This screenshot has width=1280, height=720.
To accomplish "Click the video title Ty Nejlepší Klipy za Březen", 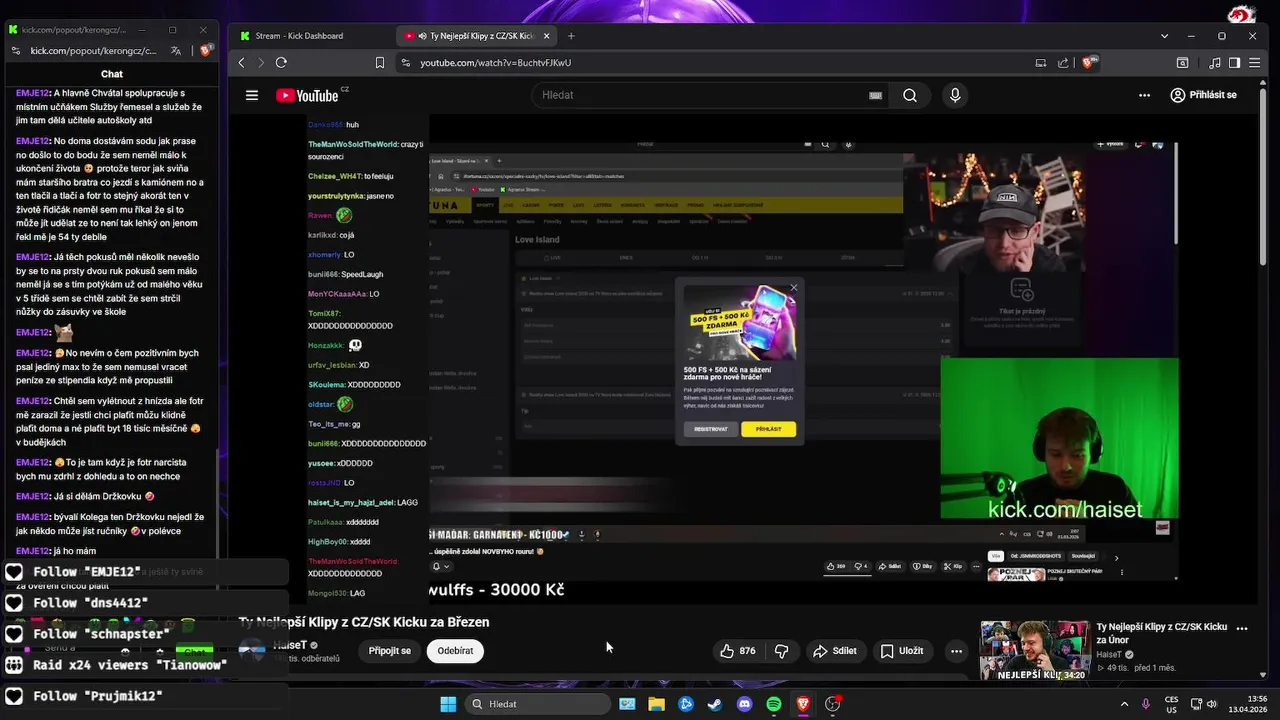I will click(x=364, y=622).
